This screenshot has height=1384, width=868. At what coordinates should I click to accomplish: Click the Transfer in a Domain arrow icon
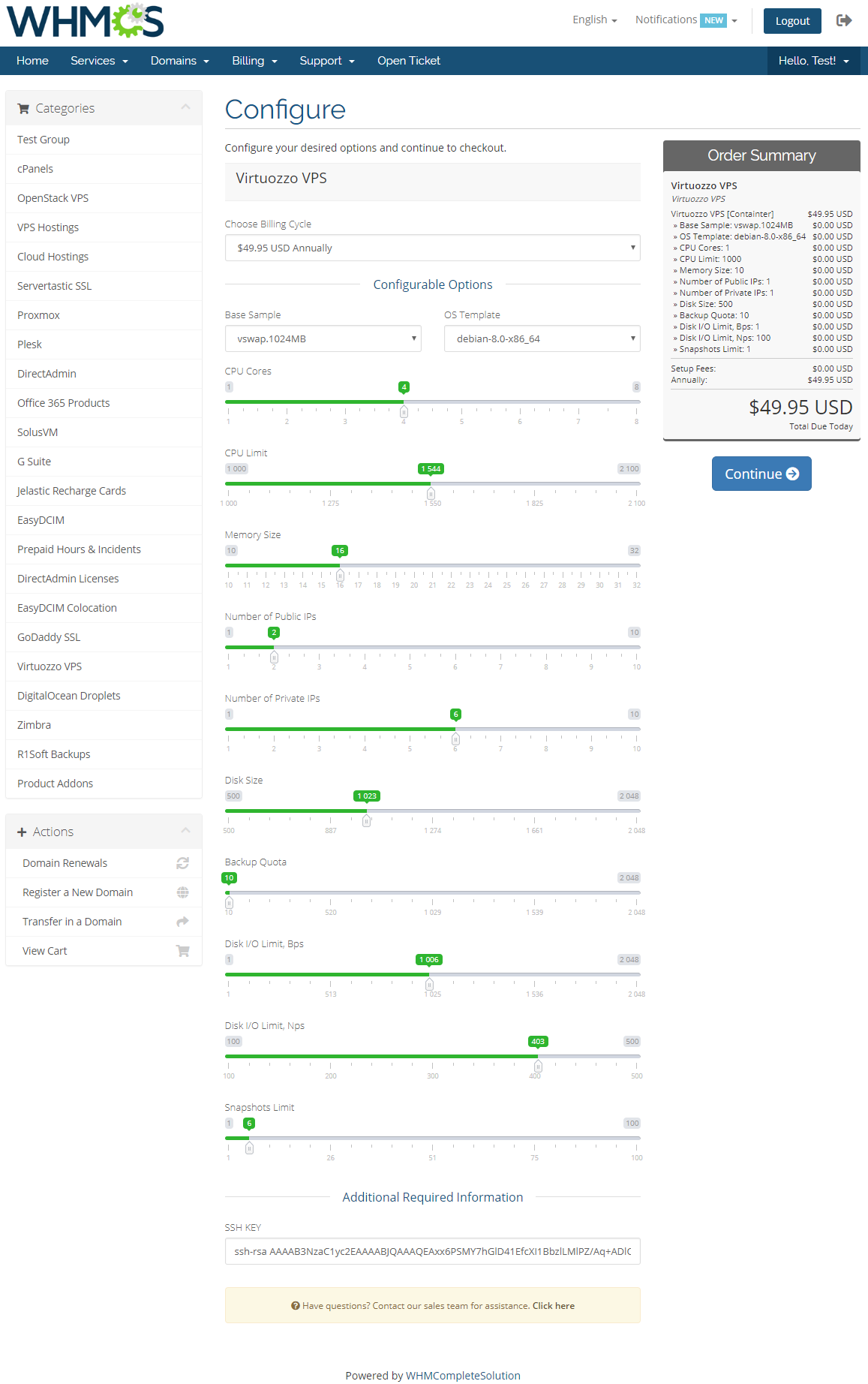(x=182, y=922)
